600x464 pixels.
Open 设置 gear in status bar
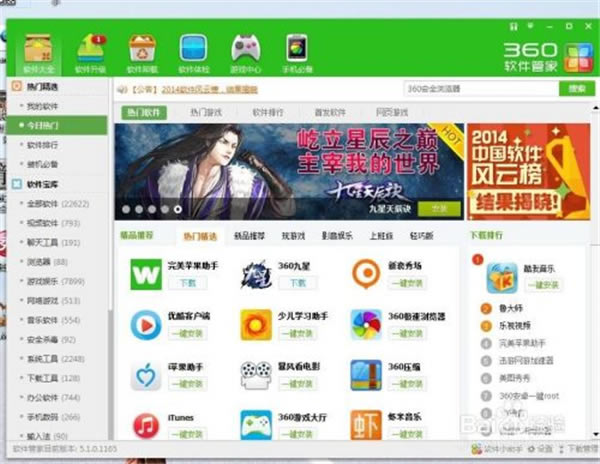540,449
